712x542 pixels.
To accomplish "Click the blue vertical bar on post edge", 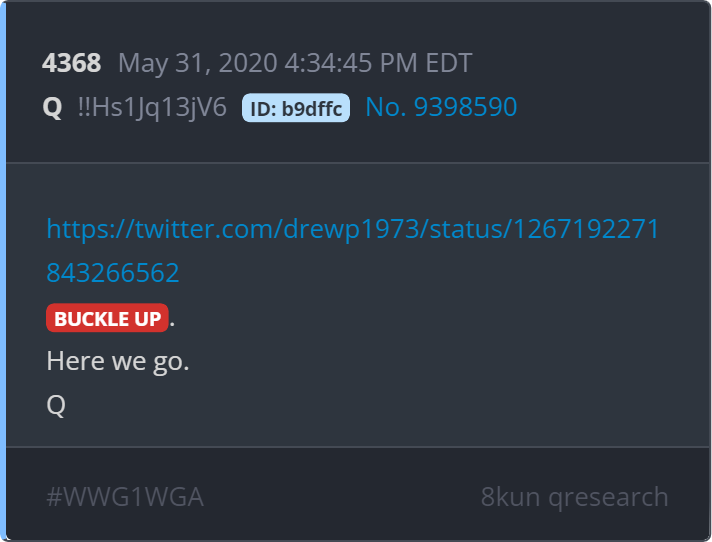I will click(3, 271).
